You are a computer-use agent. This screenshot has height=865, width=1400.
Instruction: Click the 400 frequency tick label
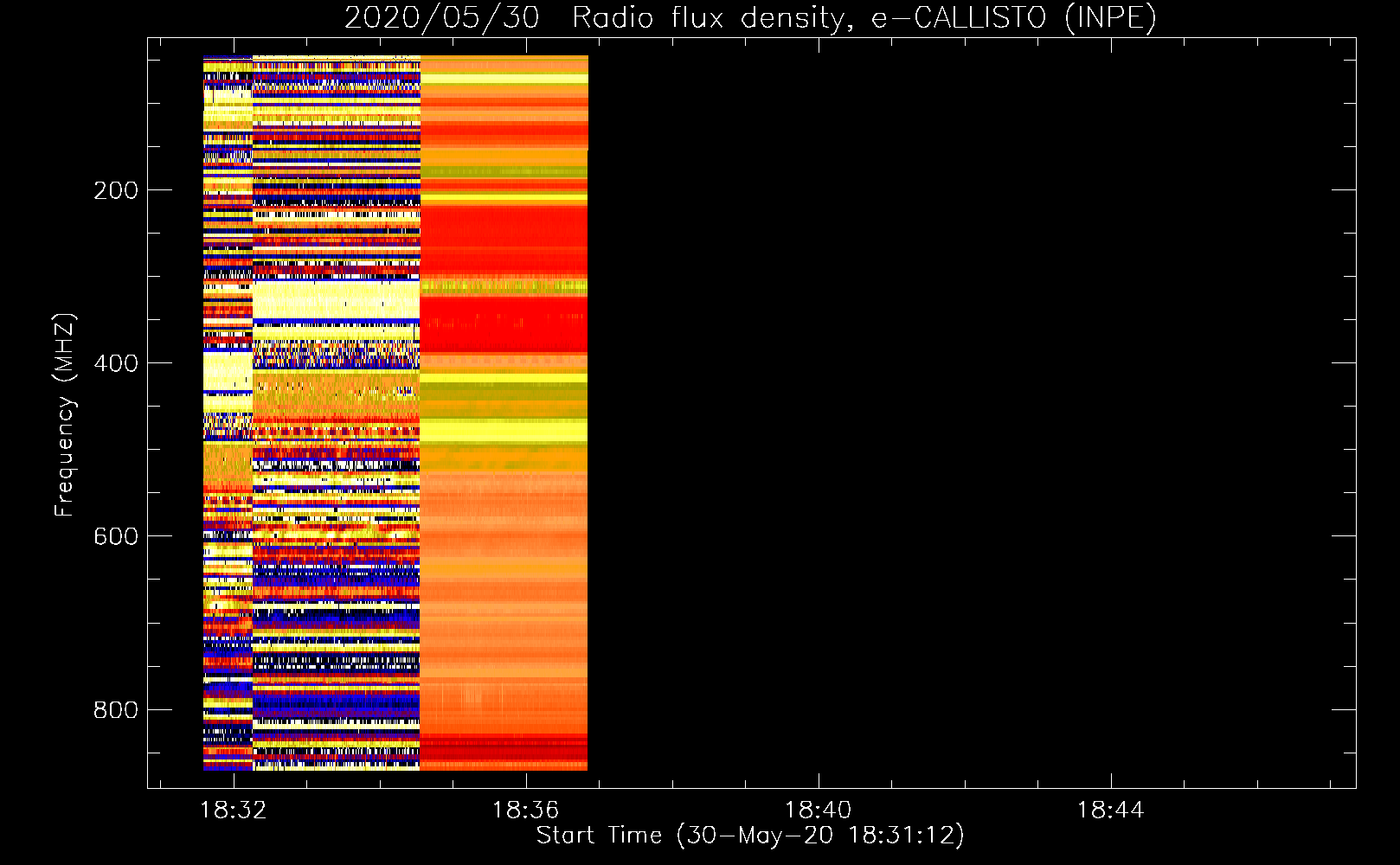click(x=116, y=363)
